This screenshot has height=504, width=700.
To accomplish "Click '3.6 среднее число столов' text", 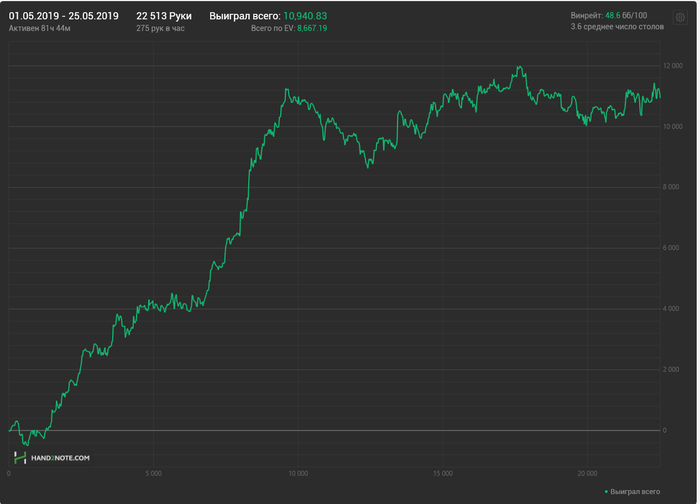I will click(617, 27).
